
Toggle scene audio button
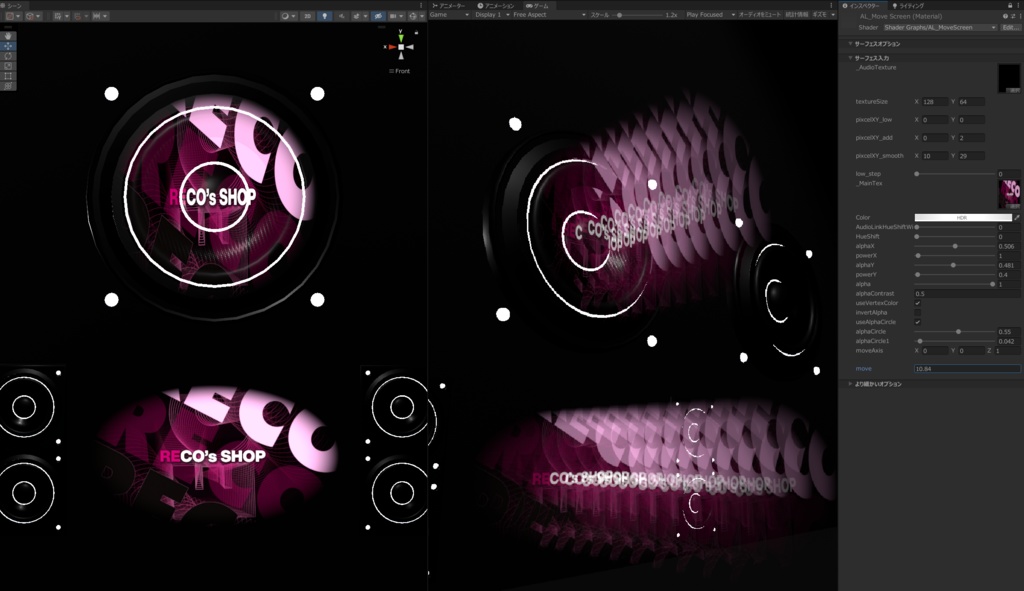340,16
